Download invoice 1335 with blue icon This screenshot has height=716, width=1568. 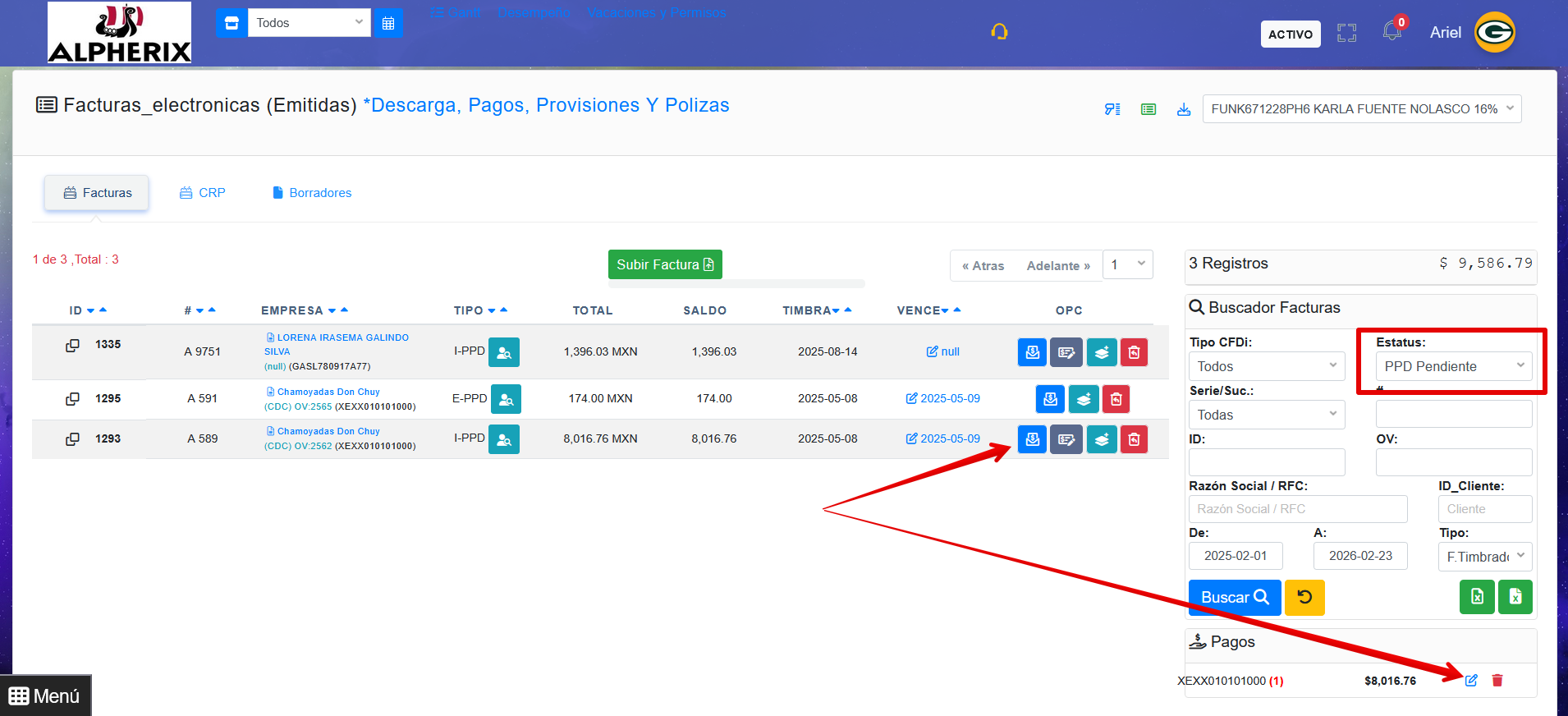pyautogui.click(x=1032, y=352)
